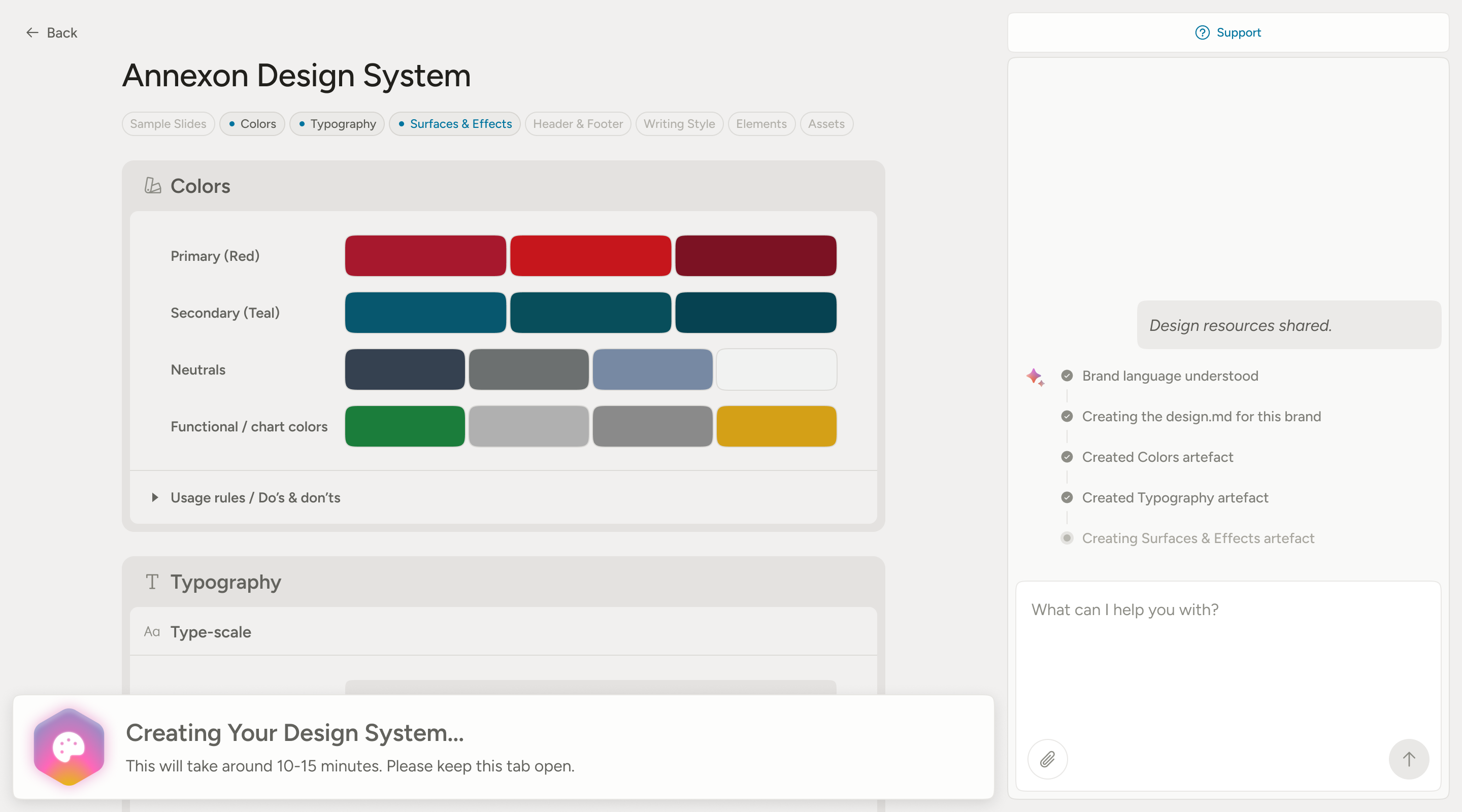Image resolution: width=1462 pixels, height=812 pixels.
Task: Click the 'Colors' section heading text
Action: tap(201, 186)
